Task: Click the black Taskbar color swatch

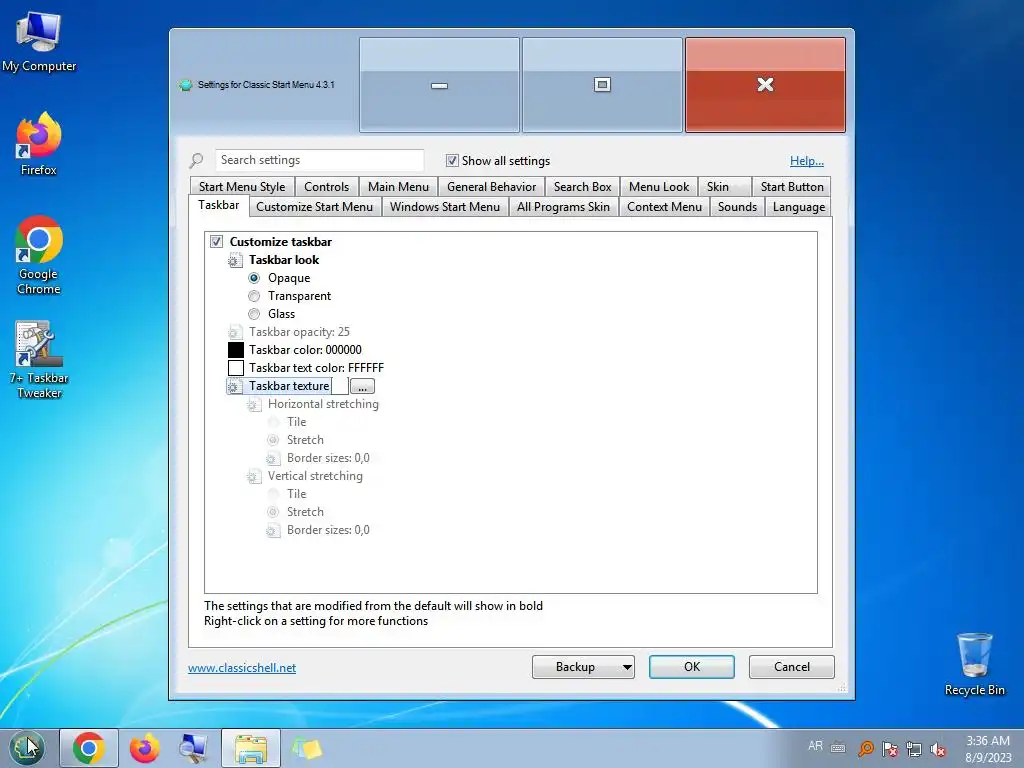Action: tap(236, 350)
